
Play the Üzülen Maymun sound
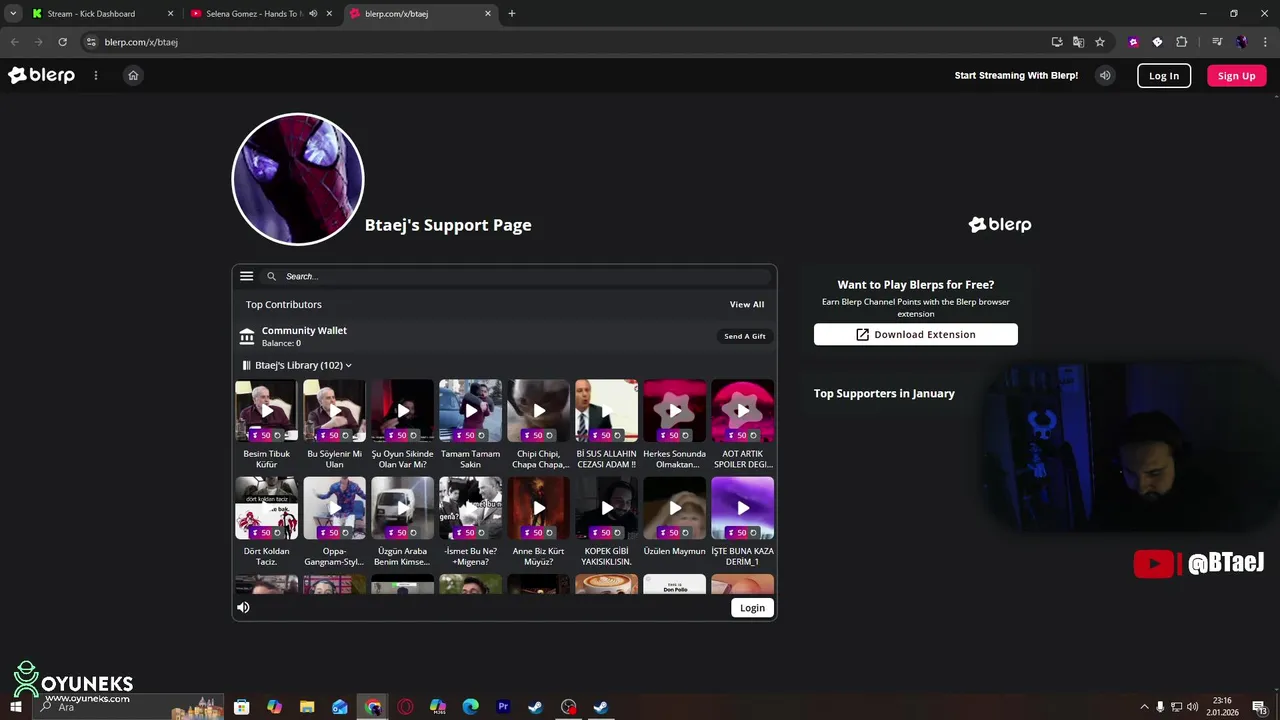[674, 508]
